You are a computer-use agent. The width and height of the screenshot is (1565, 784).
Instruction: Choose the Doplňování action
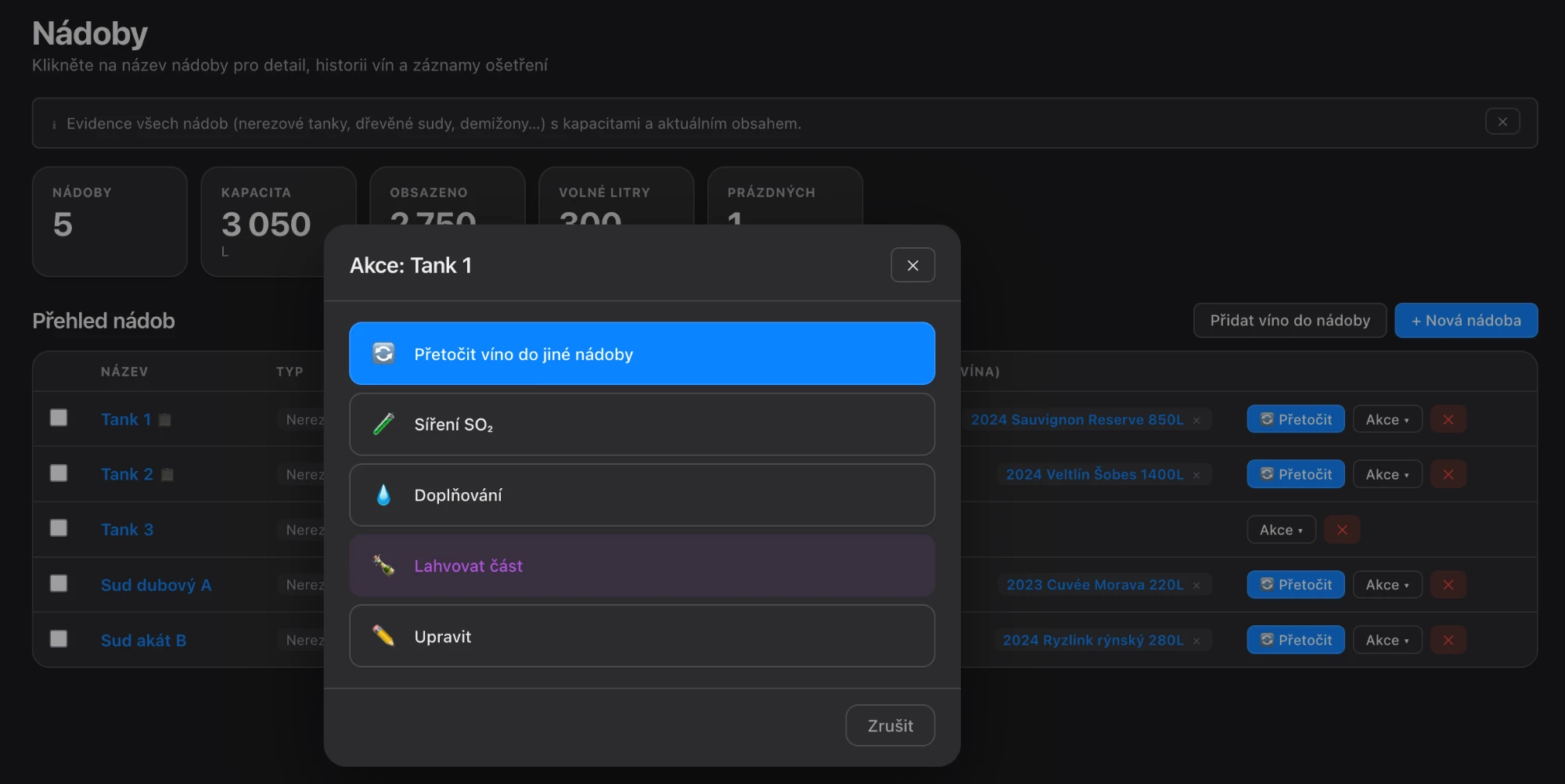pyautogui.click(x=642, y=494)
